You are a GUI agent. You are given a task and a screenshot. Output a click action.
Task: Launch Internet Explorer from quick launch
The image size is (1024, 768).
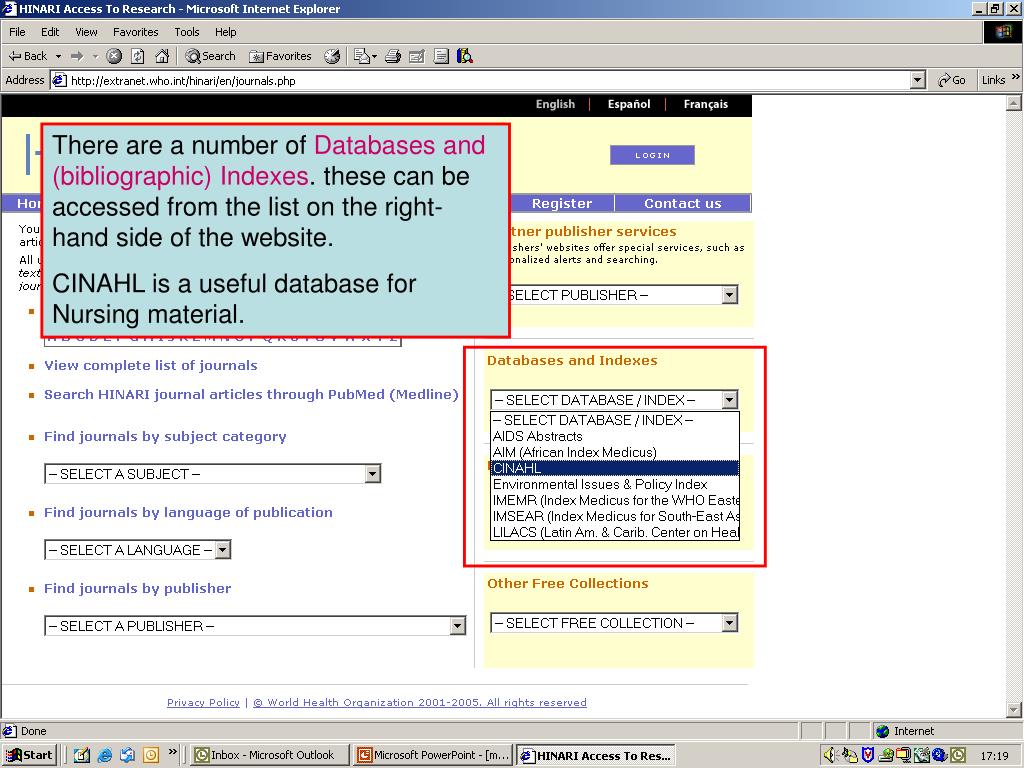[x=104, y=755]
